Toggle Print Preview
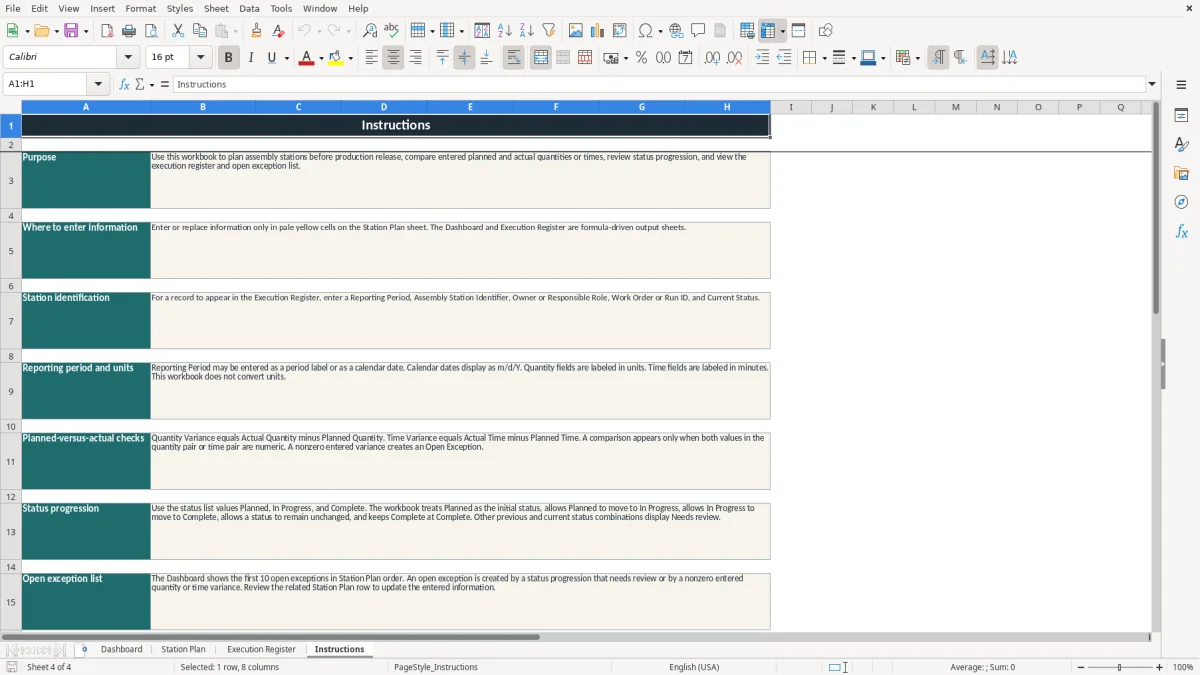Viewport: 1200px width, 675px height. click(150, 31)
